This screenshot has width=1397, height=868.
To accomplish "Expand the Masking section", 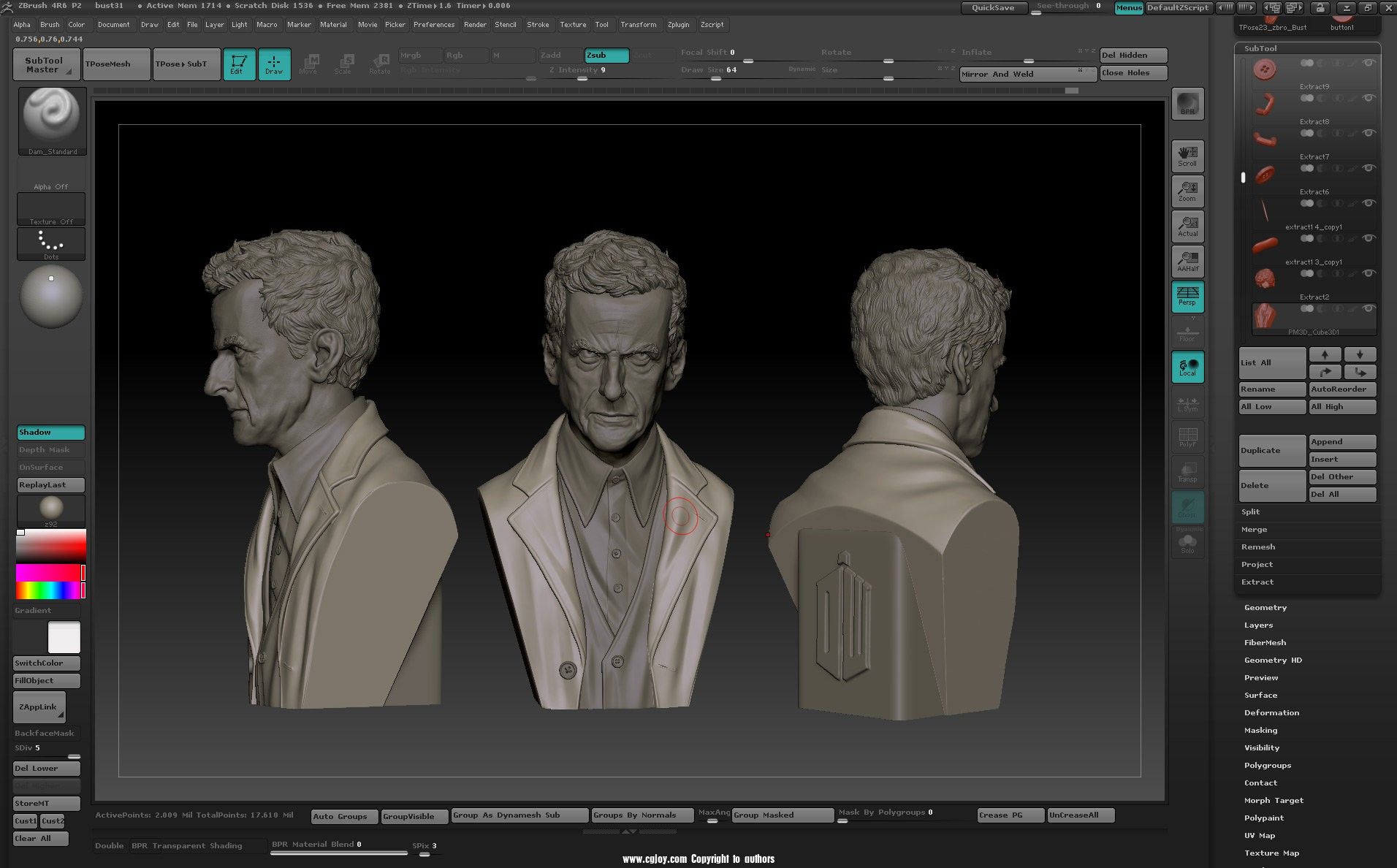I will click(1260, 731).
